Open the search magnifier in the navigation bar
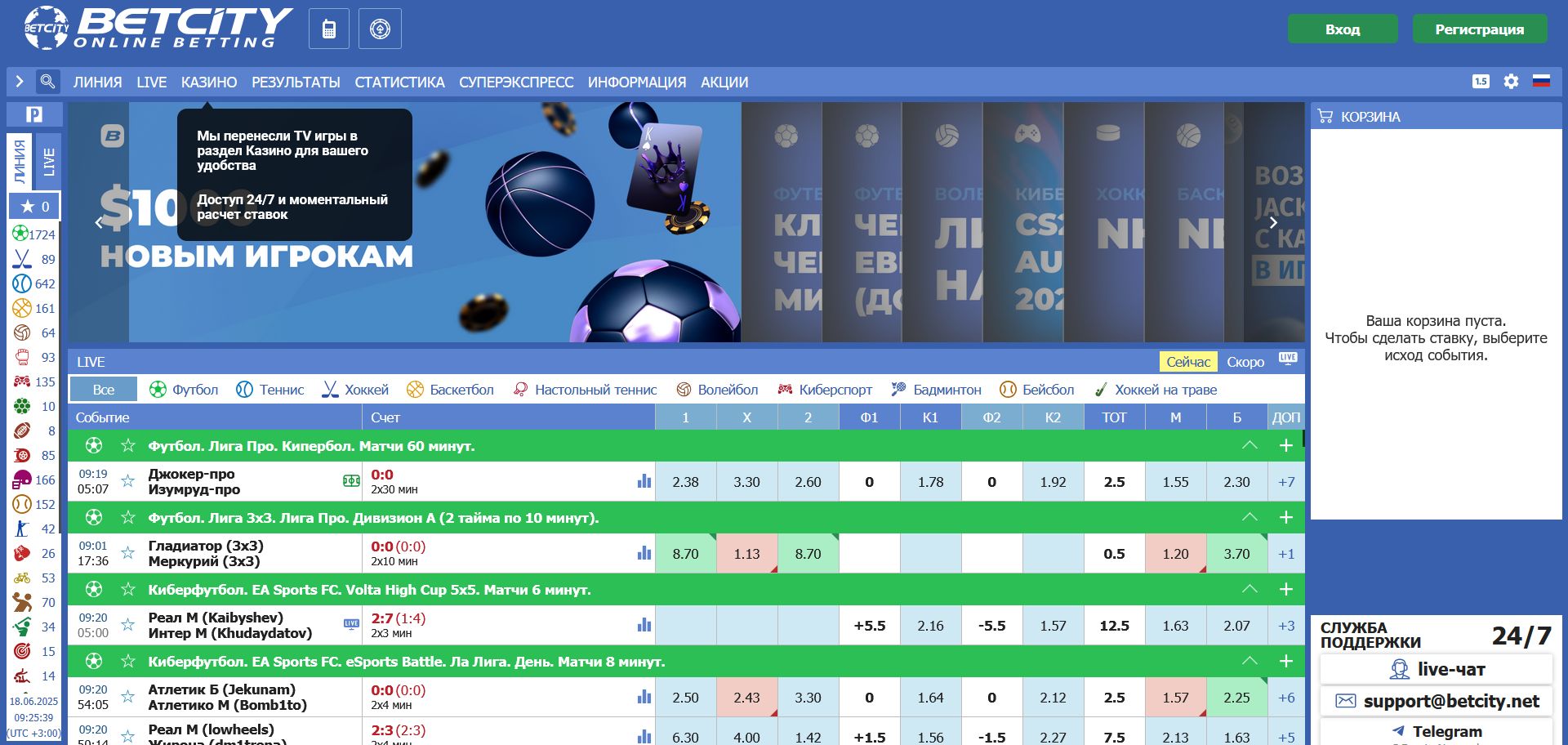The image size is (1568, 745). click(x=49, y=82)
